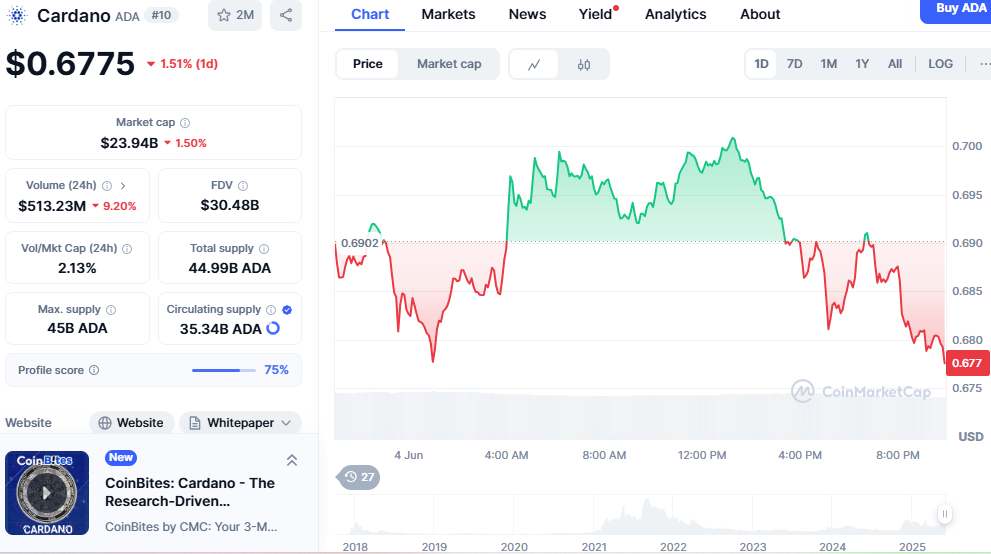
Task: Show Total supply info icon
Action: tap(264, 249)
